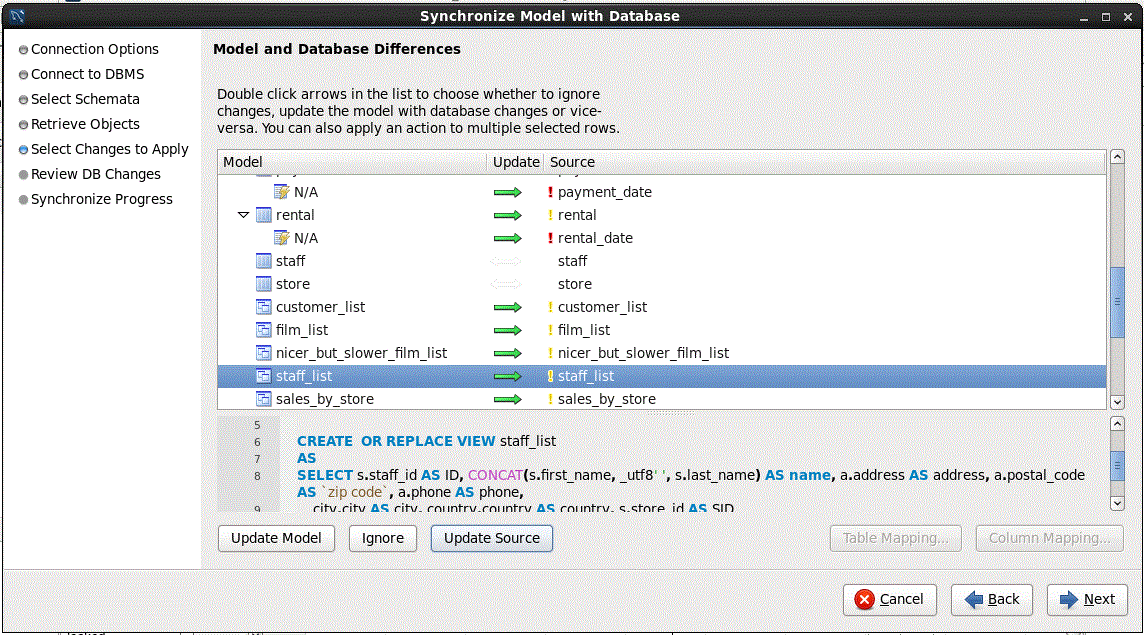Click green update arrow for customer_list
This screenshot has height=635, width=1144.
coord(508,307)
